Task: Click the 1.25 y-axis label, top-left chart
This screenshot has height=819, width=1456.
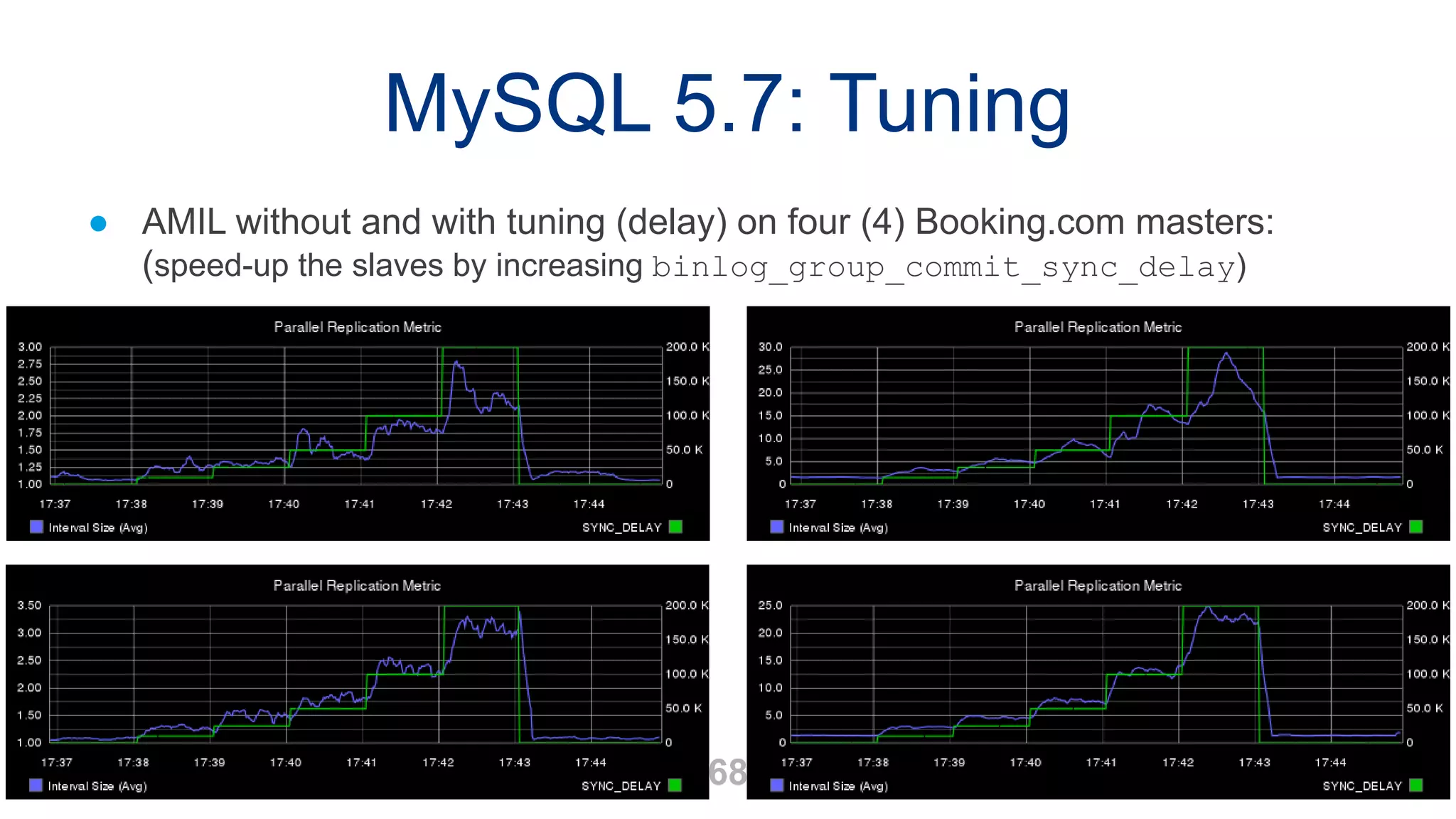Action: point(30,467)
